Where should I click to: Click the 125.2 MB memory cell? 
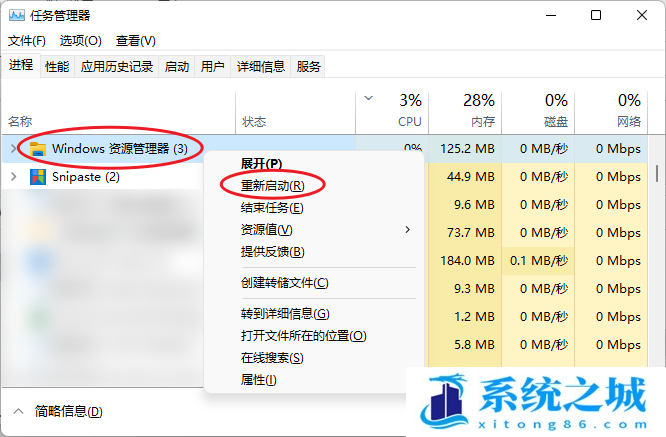coord(467,149)
